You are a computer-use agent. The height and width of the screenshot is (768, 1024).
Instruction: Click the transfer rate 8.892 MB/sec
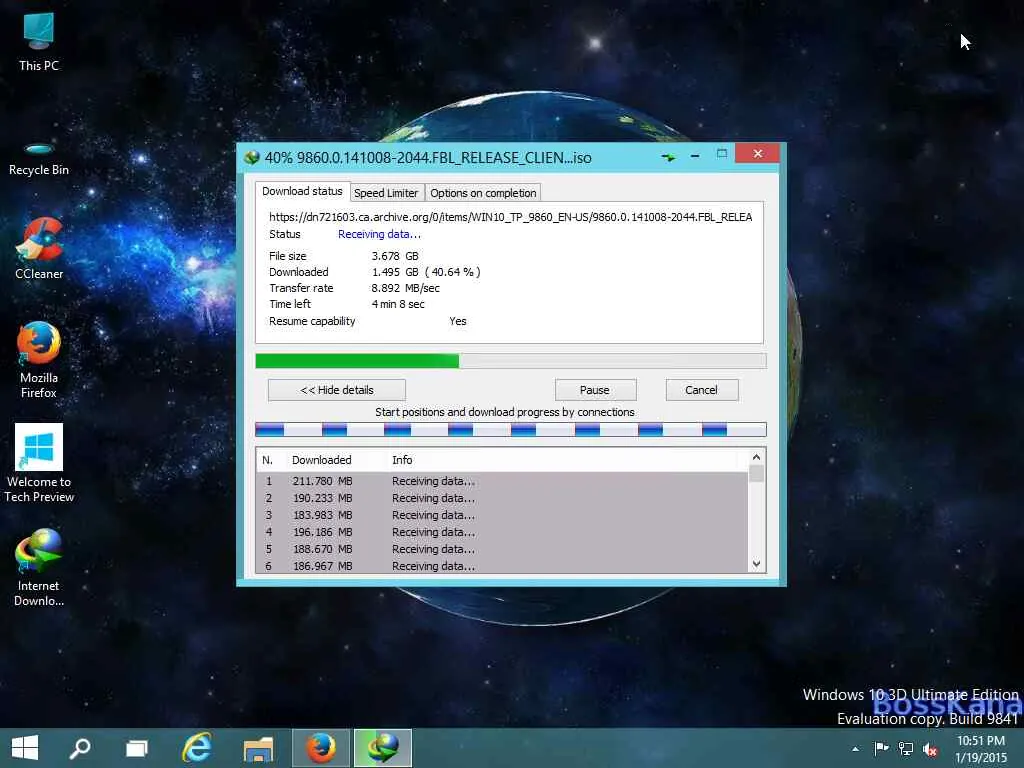pos(406,288)
